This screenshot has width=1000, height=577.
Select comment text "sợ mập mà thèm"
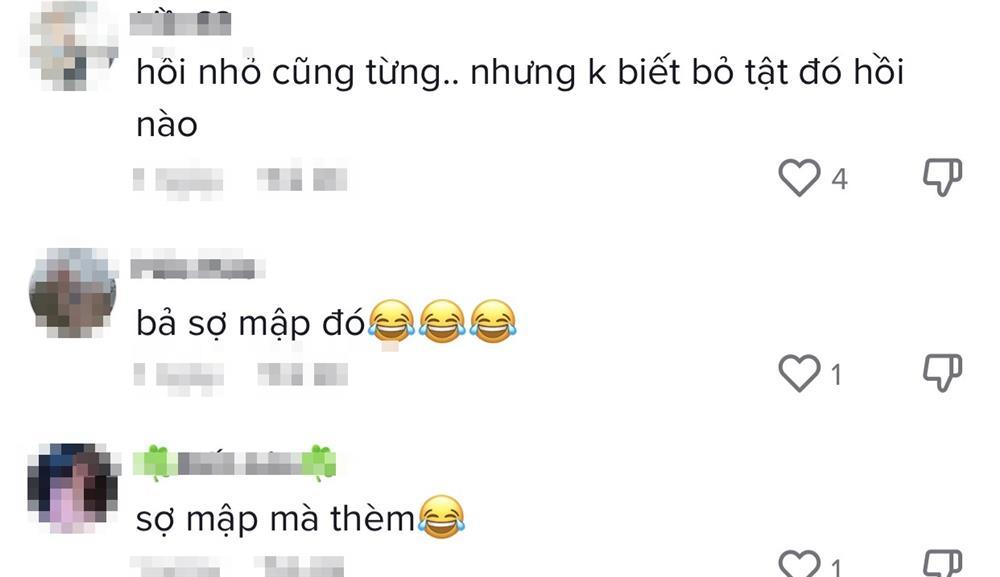tap(276, 519)
